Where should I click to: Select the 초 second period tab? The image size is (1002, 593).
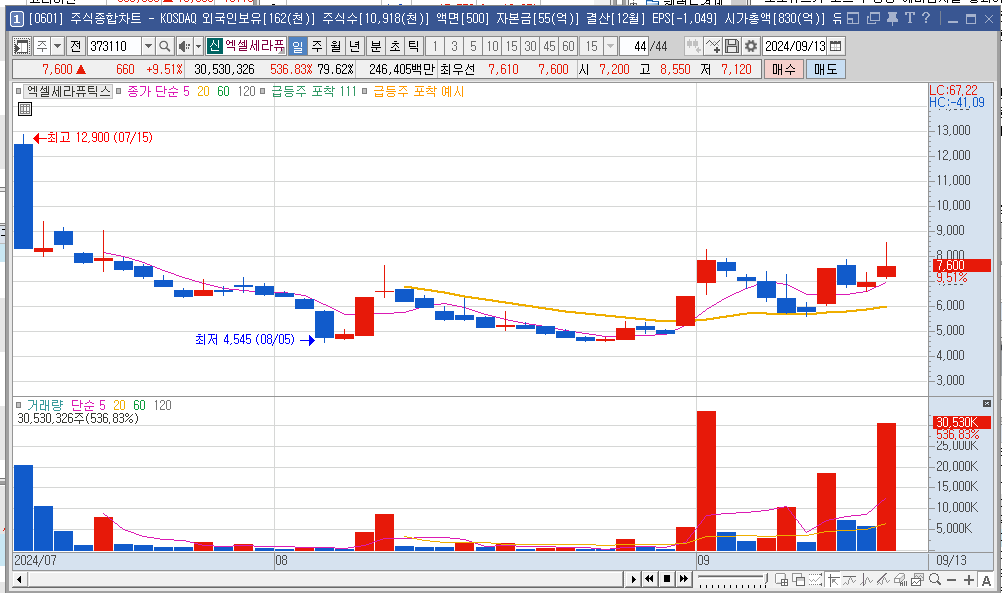(x=395, y=46)
